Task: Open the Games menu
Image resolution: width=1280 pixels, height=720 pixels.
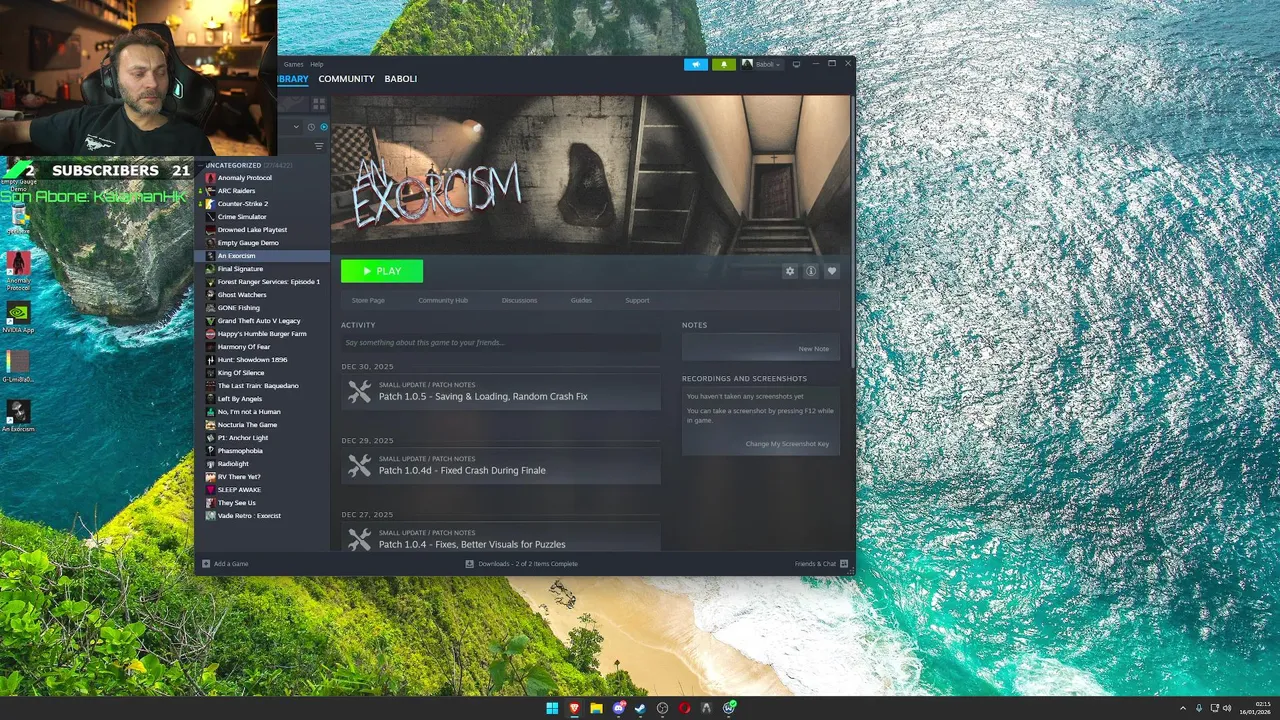Action: (x=293, y=64)
